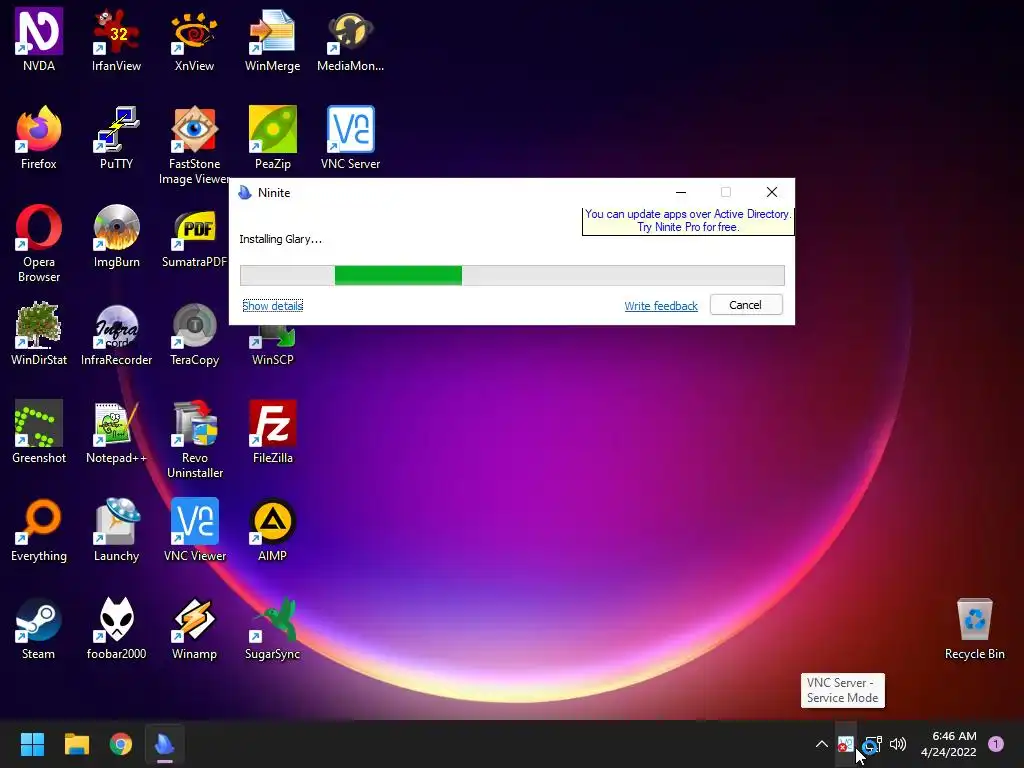Screen dimensions: 1024x768
Task: Select the Steam desktop icon
Action: (39, 628)
